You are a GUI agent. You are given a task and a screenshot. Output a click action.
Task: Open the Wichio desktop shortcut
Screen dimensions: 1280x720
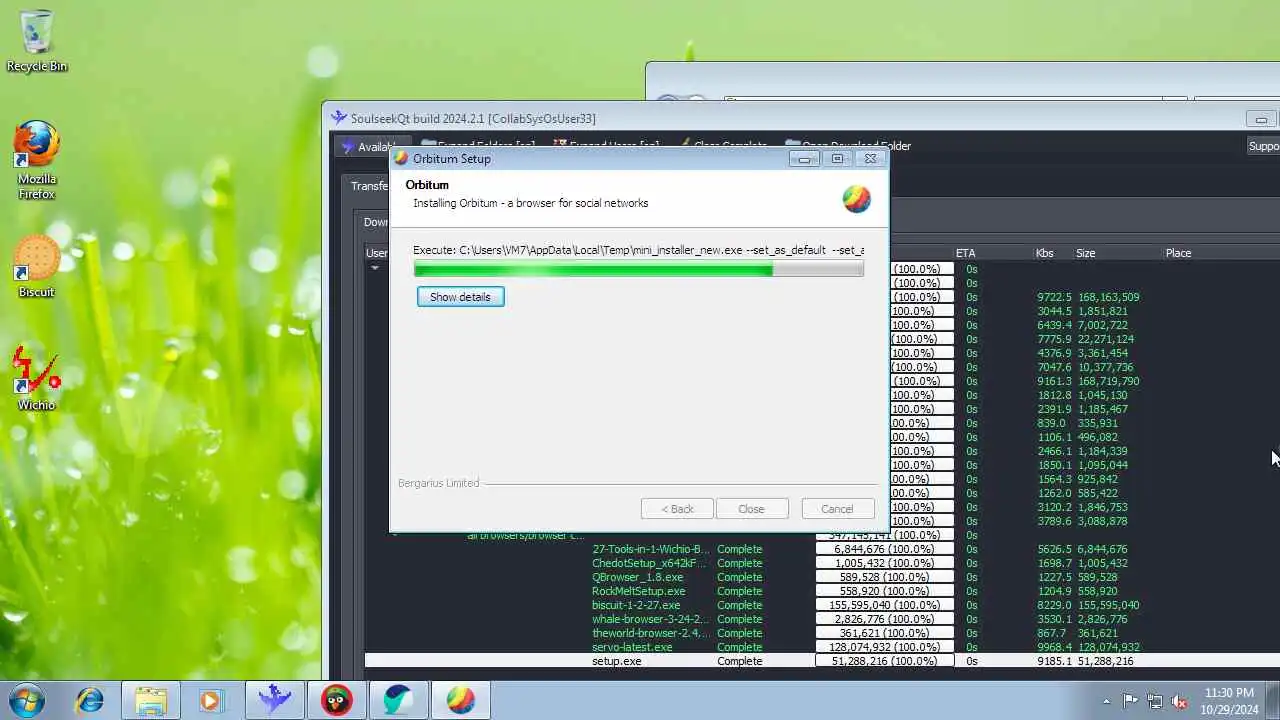point(37,378)
